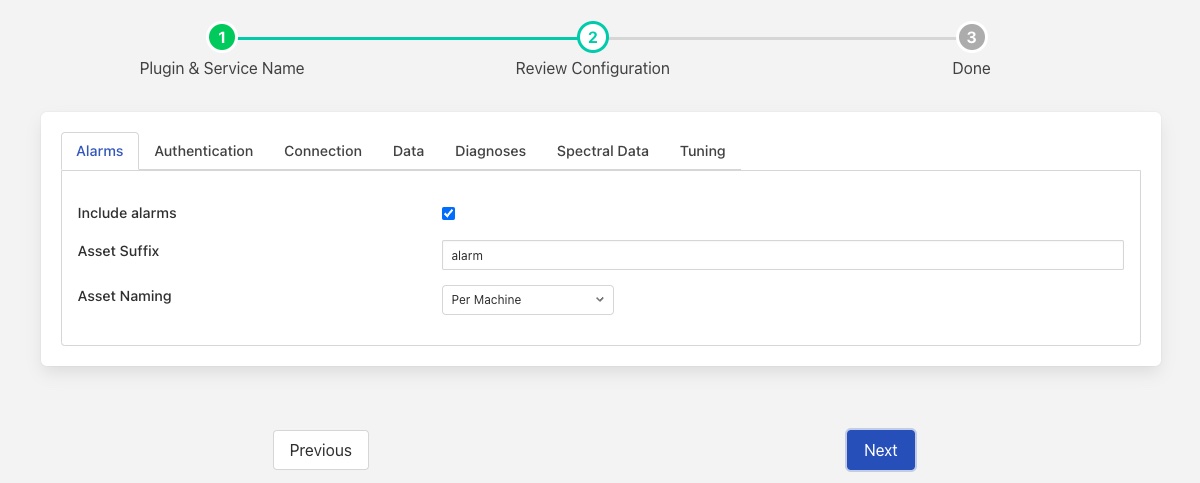Click the step 2 circle indicator
Screen dimensions: 1200x483
[592, 38]
